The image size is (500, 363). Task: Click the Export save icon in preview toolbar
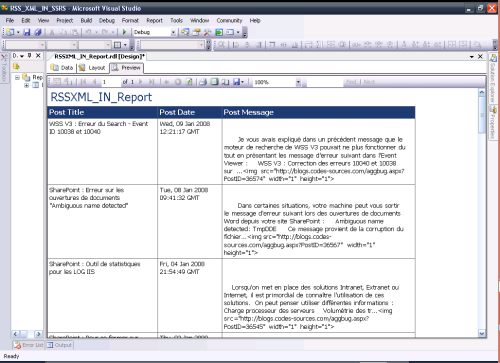click(236, 82)
